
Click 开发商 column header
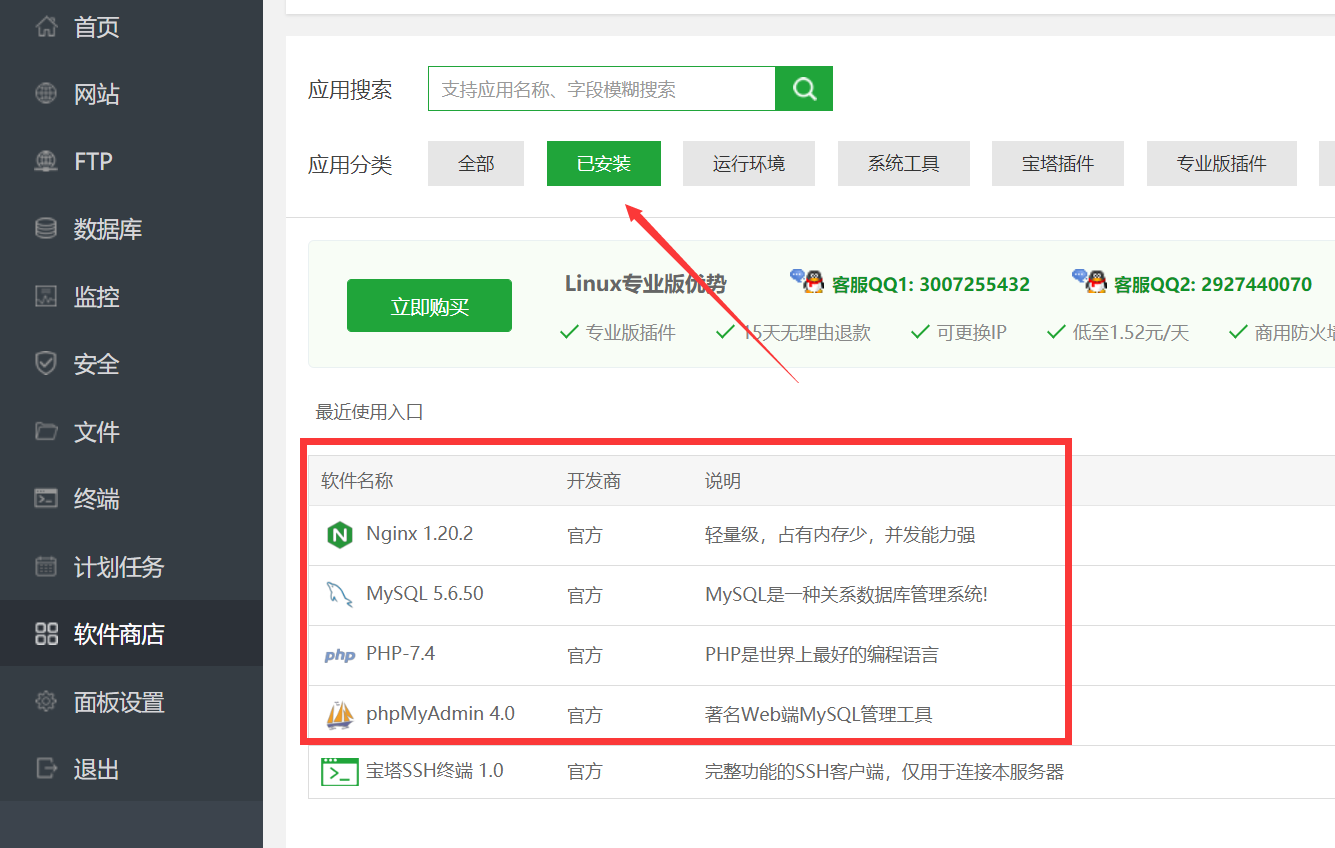click(x=594, y=481)
